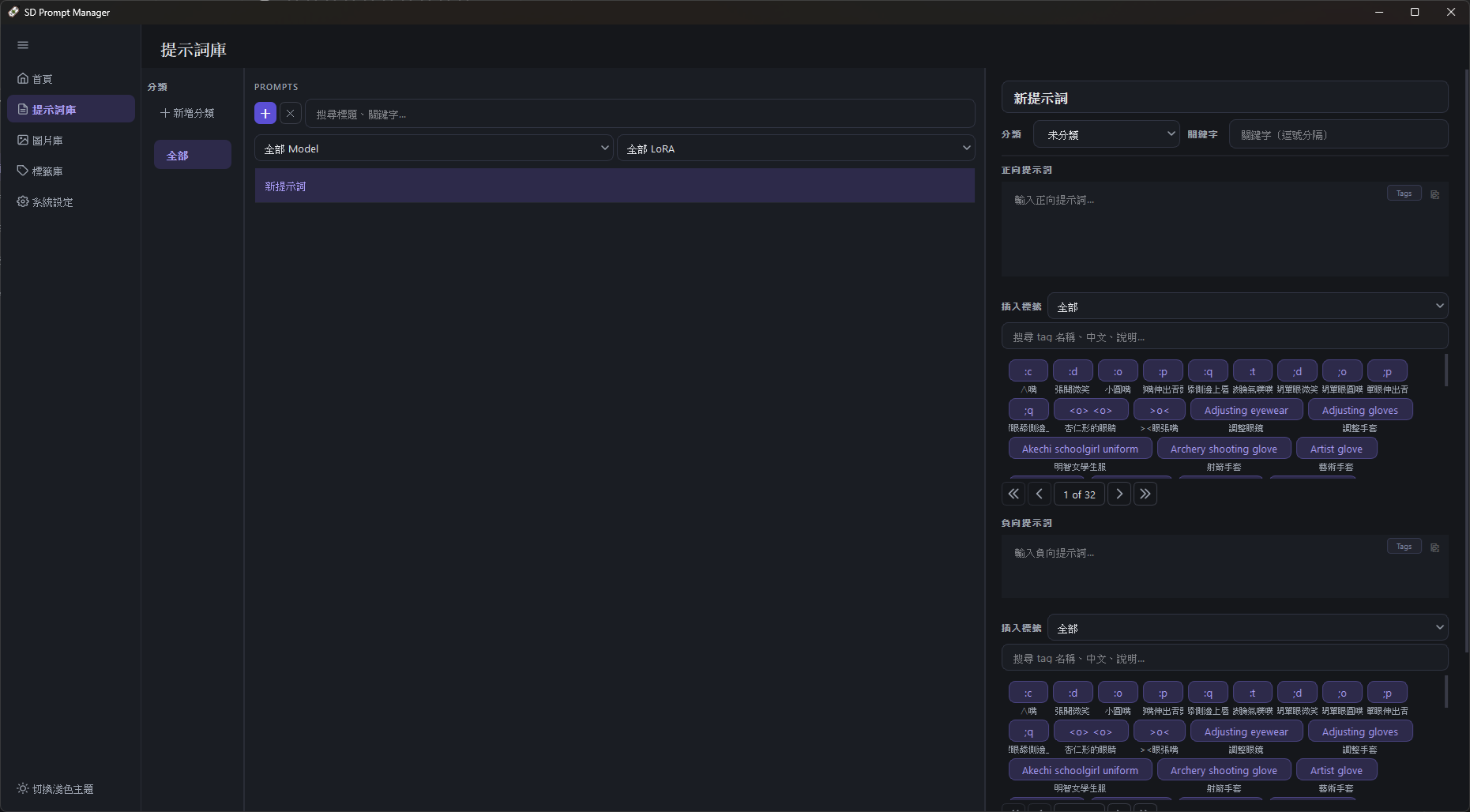Screen dimensions: 1470x812
Task: Insert Akechi schoolgirl uniform into negative prompt
Action: 1080,770
